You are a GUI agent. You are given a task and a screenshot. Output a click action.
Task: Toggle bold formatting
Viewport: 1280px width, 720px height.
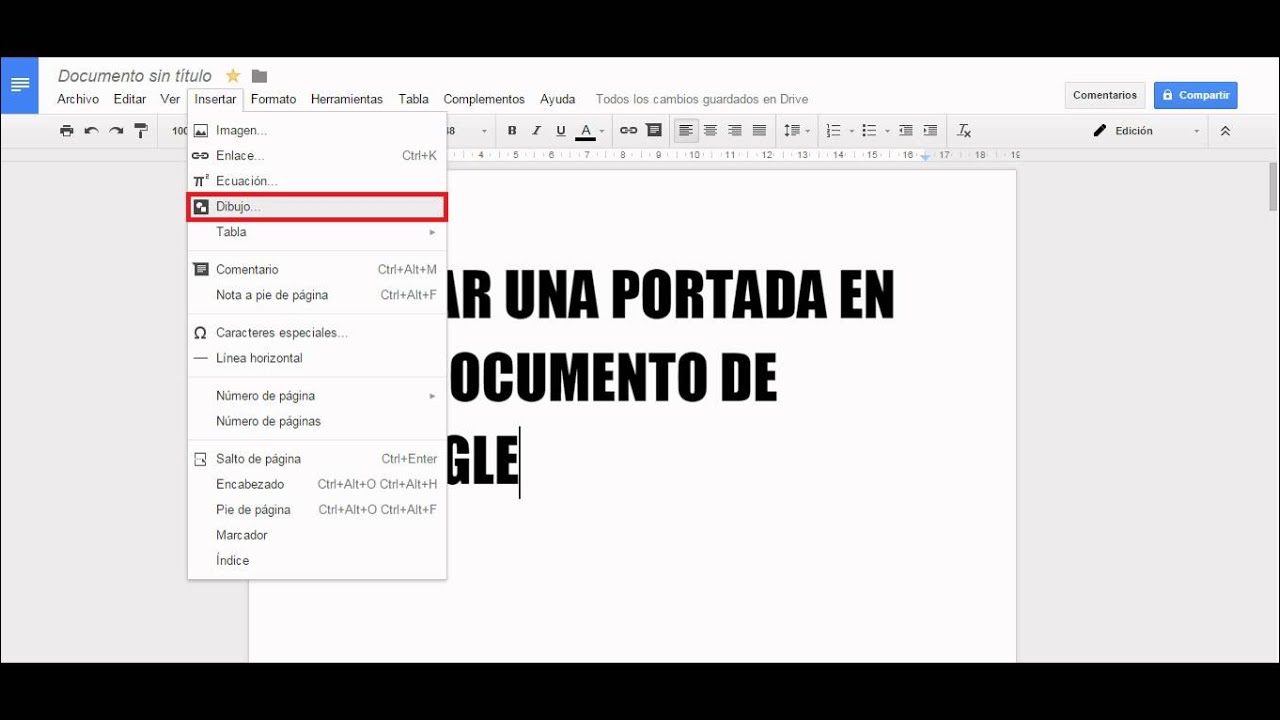click(x=512, y=131)
